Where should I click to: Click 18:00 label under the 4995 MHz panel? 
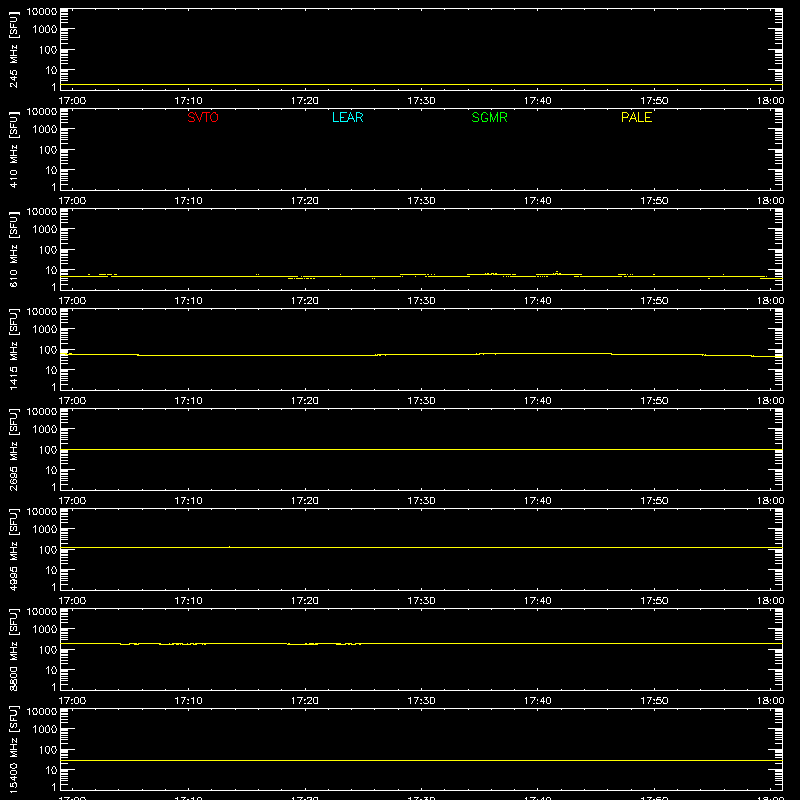[770, 601]
